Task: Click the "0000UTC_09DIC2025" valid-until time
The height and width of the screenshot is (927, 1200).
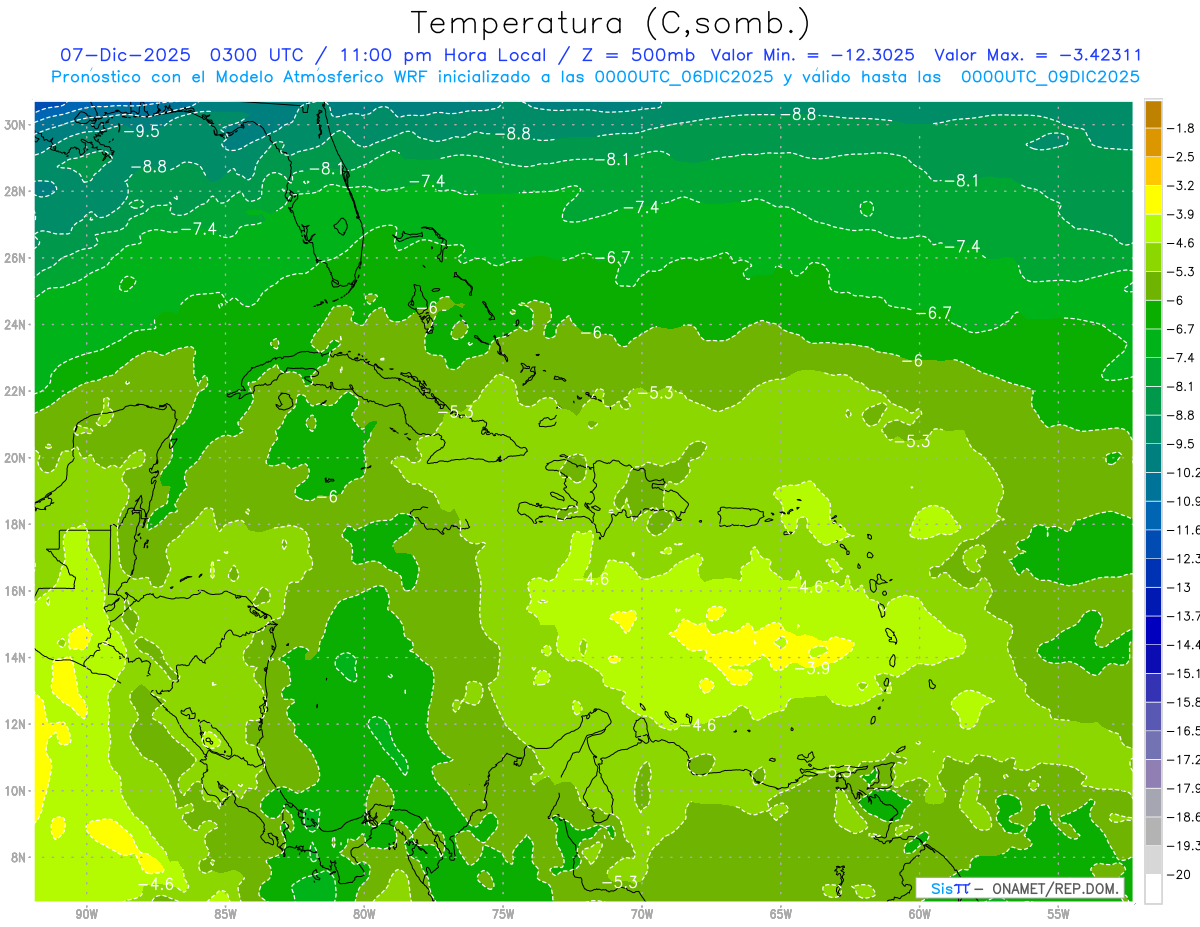Action: point(1050,76)
